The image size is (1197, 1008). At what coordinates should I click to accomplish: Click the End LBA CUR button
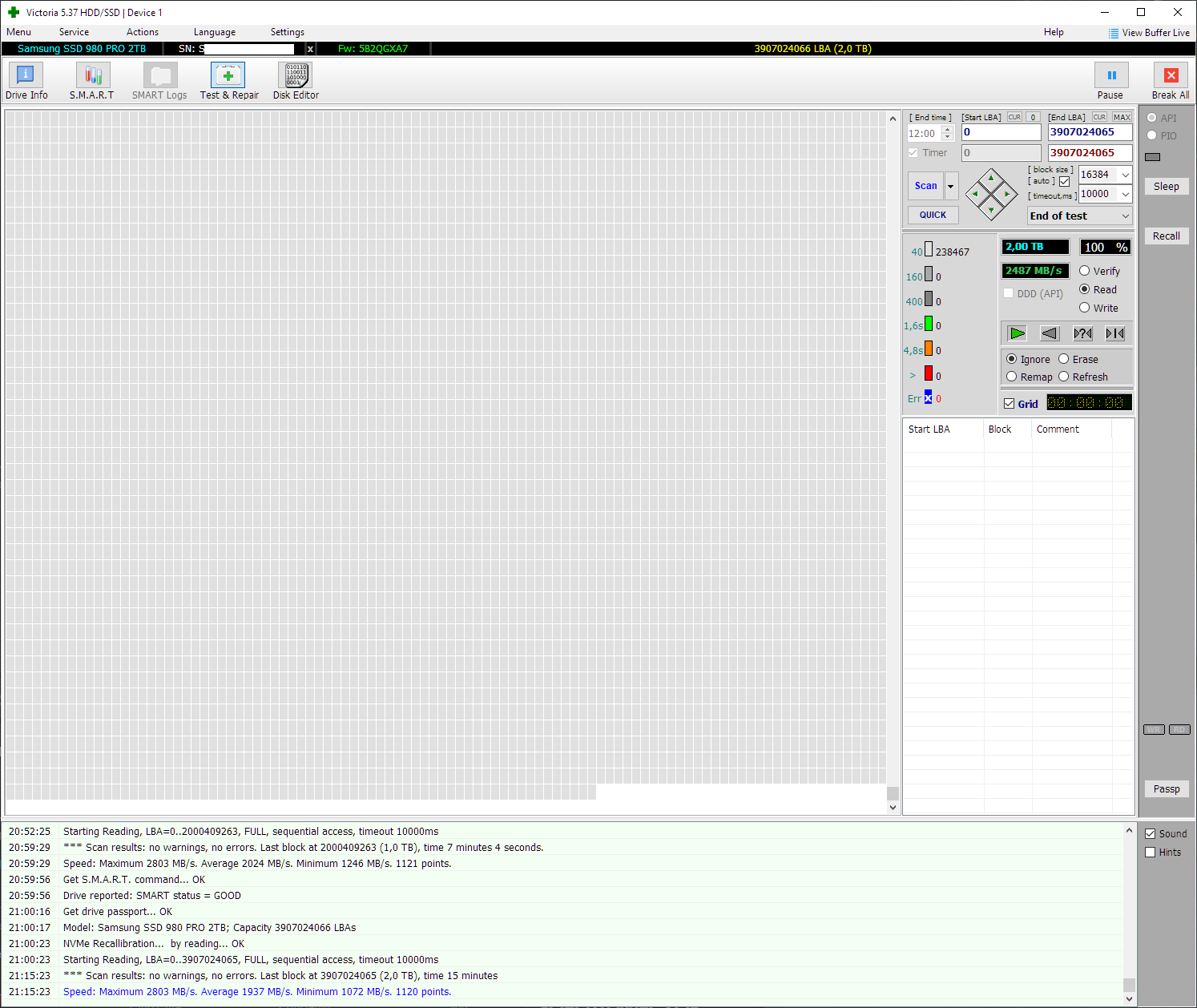click(1099, 117)
